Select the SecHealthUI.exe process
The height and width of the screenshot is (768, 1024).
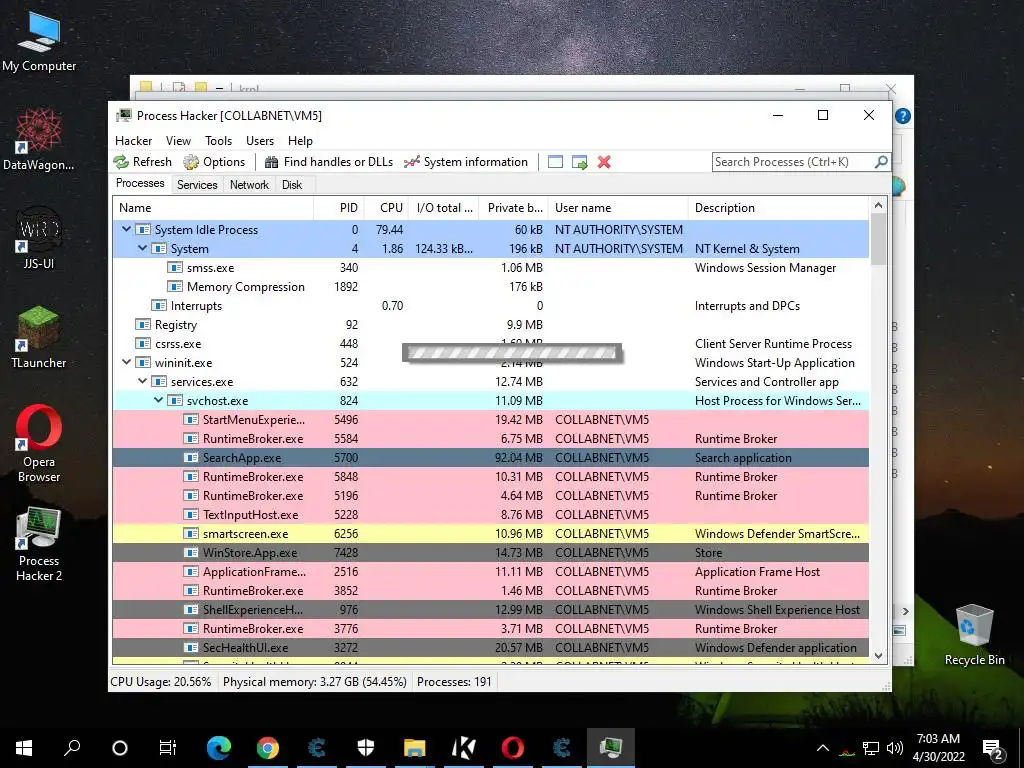point(490,647)
